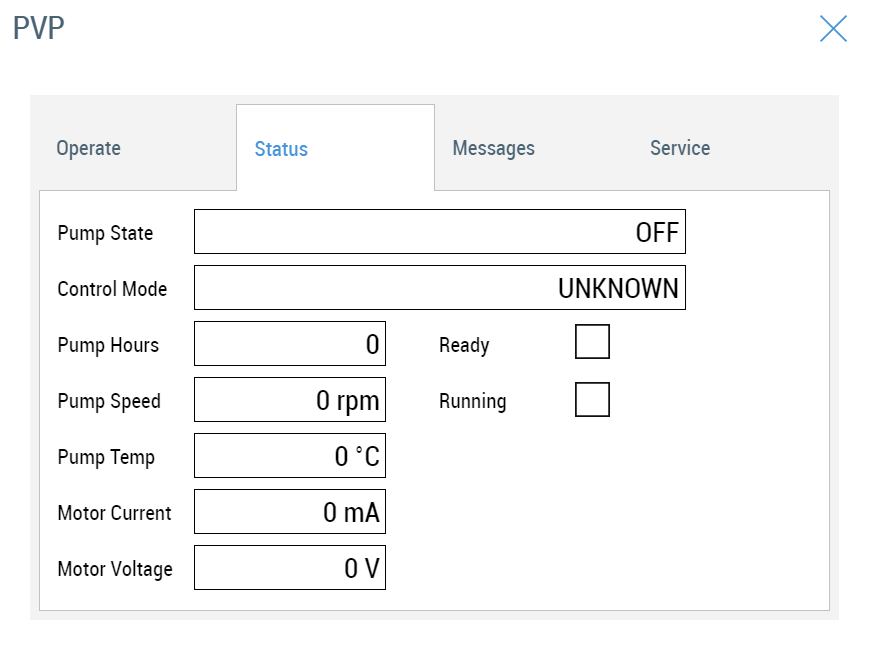Select the Status tab
The width and height of the screenshot is (870, 659).
pos(281,149)
